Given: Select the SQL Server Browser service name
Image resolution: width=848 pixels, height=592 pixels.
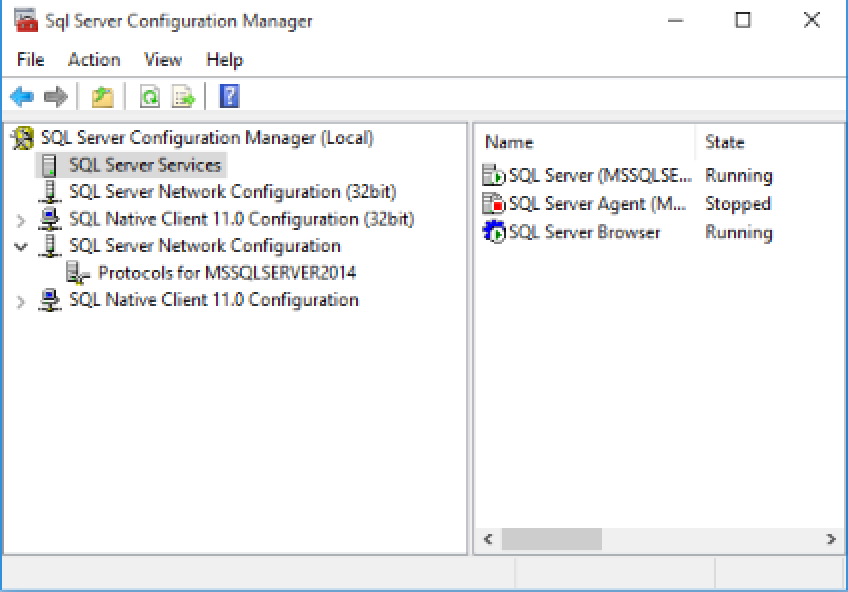Looking at the screenshot, I should (585, 232).
